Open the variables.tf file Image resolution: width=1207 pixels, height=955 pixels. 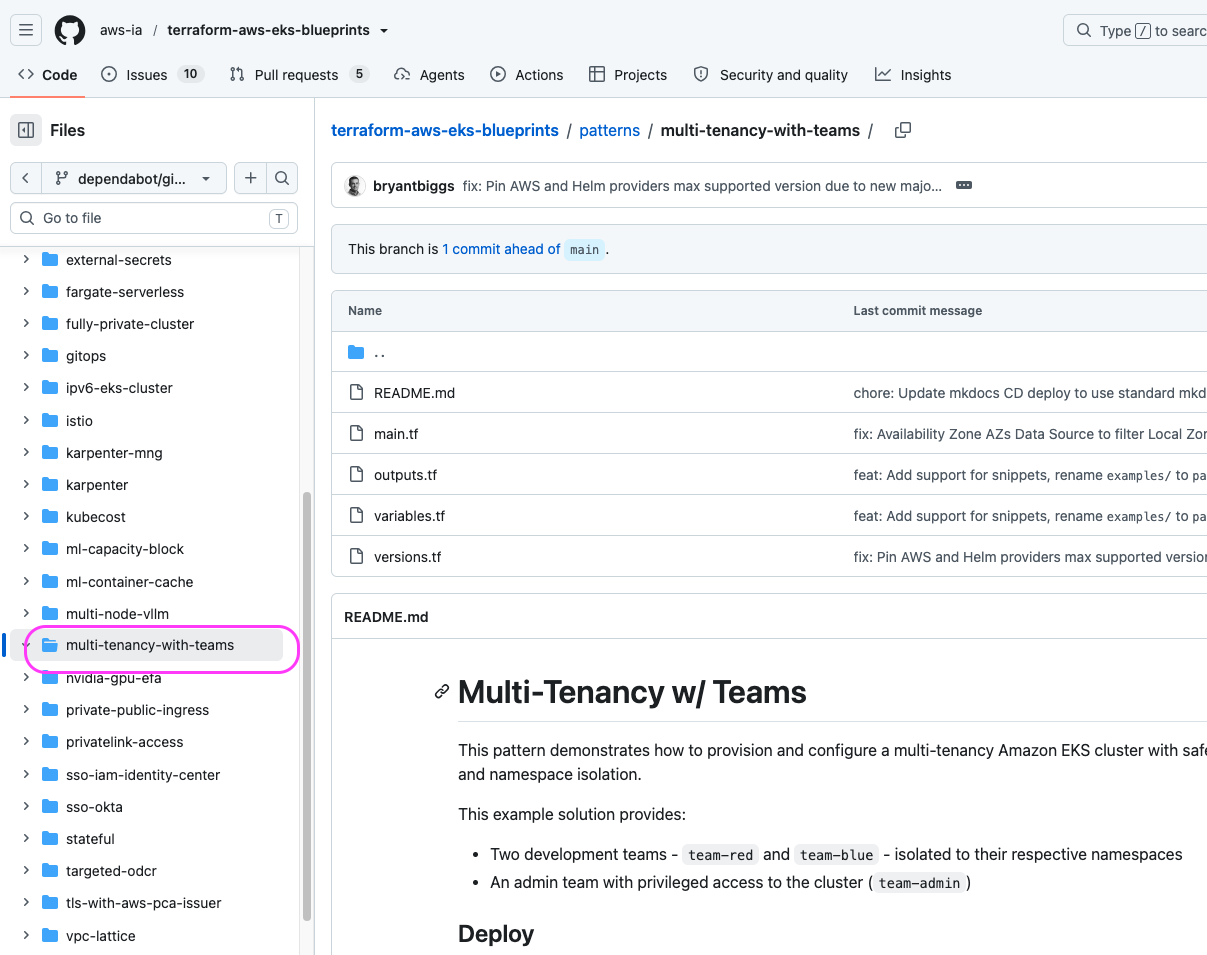coord(409,516)
